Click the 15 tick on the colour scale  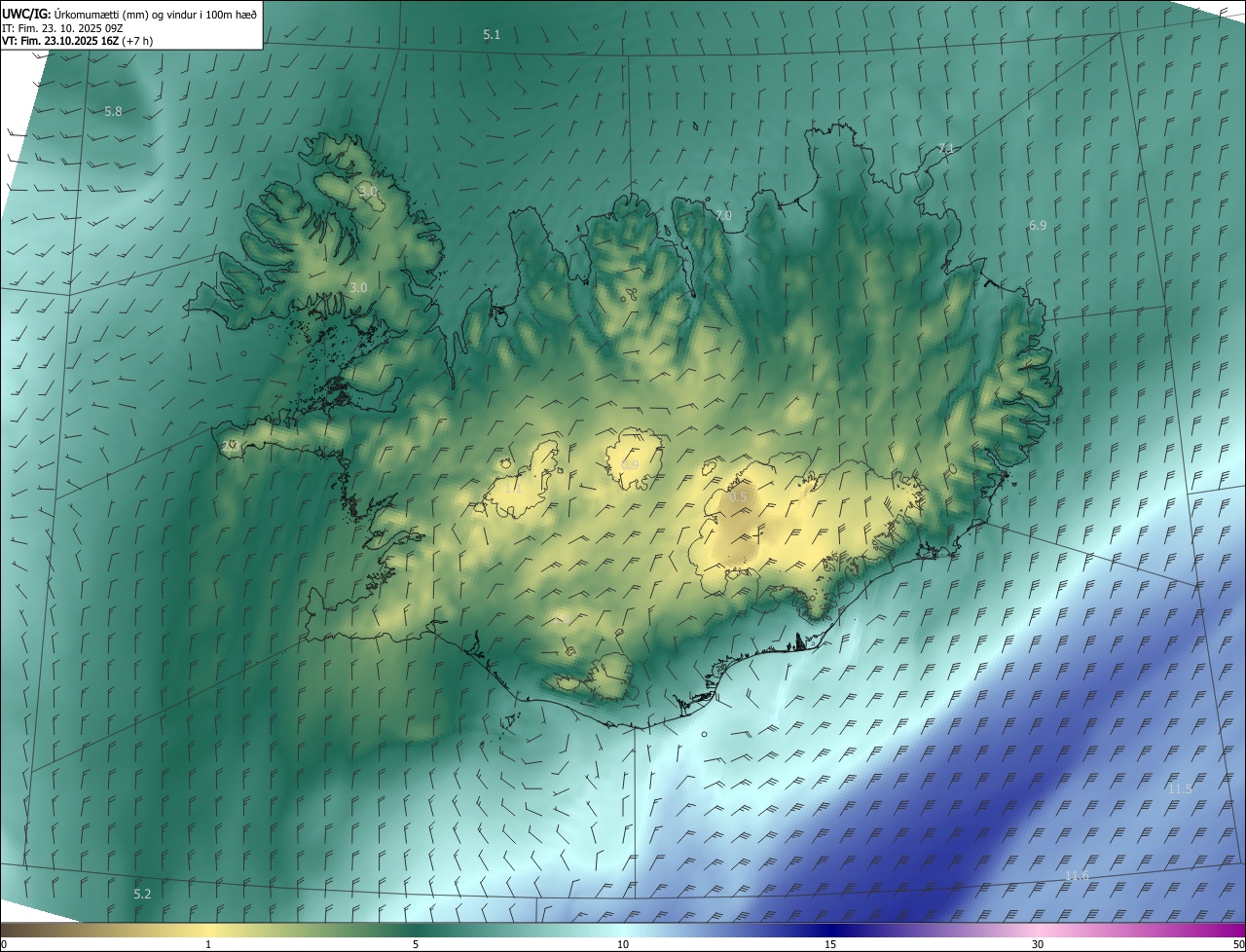point(830,944)
